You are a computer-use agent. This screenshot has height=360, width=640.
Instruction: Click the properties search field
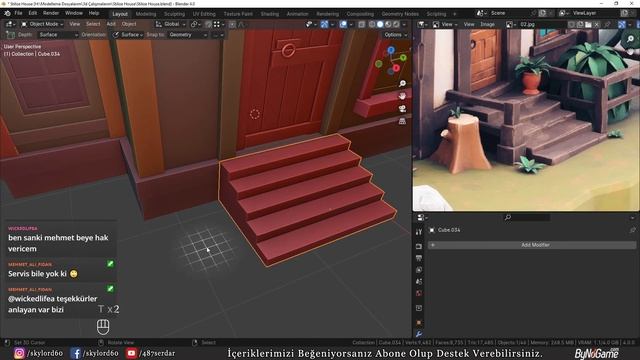[527, 218]
